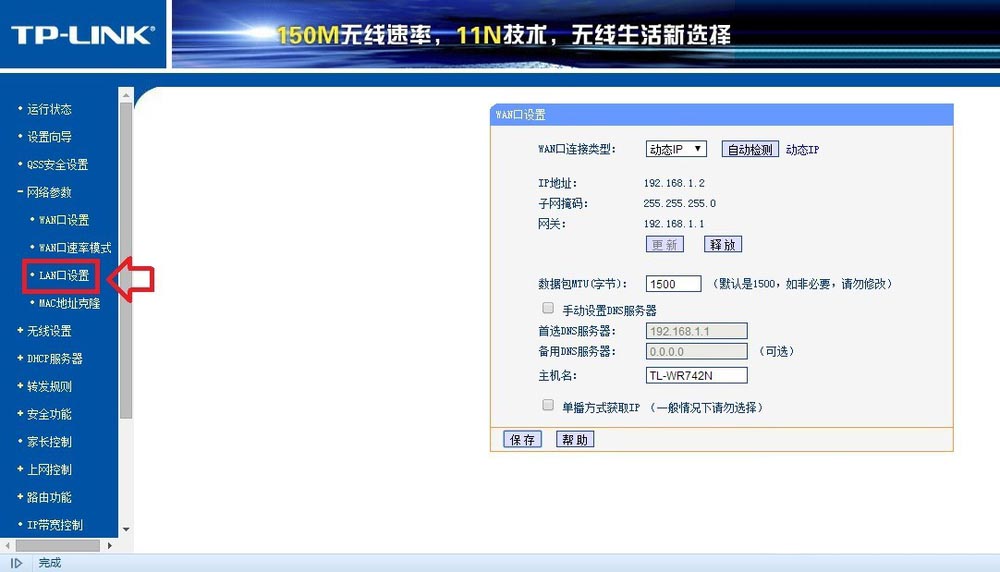
Task: Click the subnet mask 255.255.255.0
Action: pyautogui.click(x=679, y=203)
